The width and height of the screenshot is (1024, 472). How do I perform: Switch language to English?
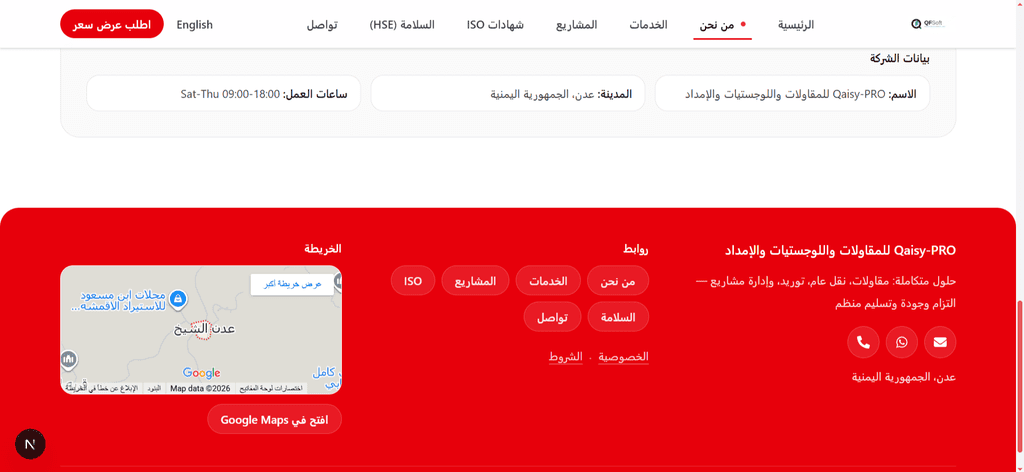tap(195, 25)
